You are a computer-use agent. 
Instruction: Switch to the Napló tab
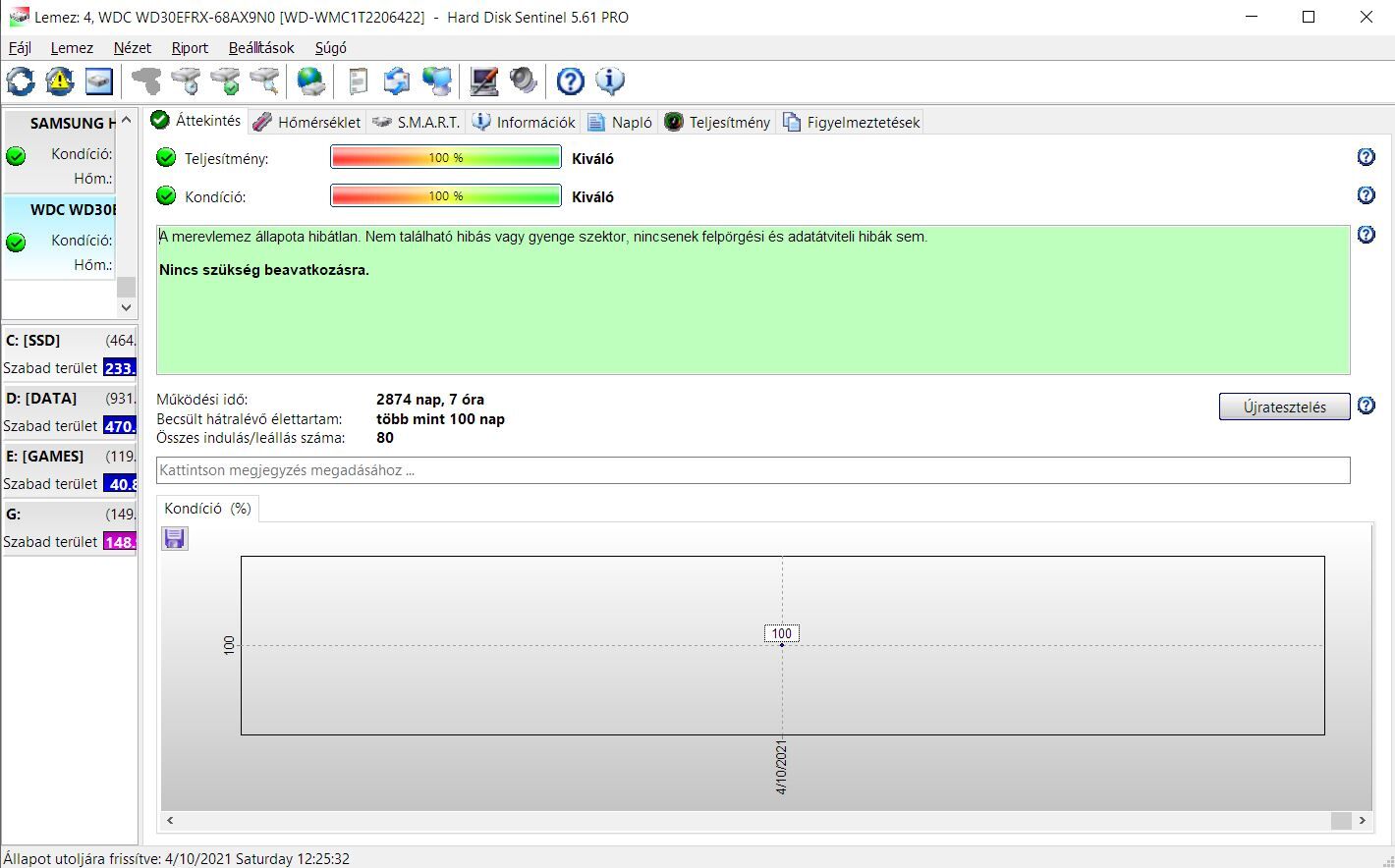click(x=620, y=122)
